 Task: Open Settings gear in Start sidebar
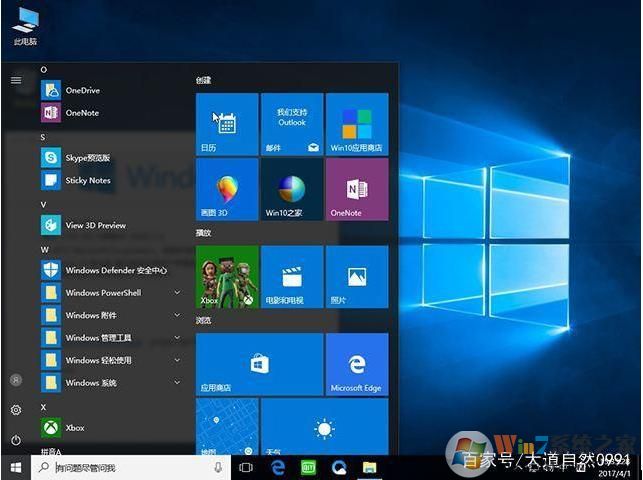(x=16, y=410)
